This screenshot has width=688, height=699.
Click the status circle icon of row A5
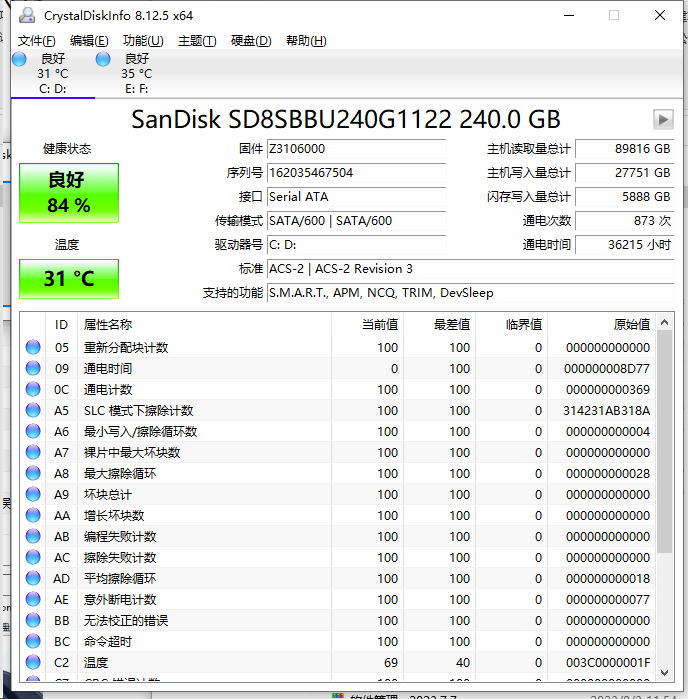(33, 410)
